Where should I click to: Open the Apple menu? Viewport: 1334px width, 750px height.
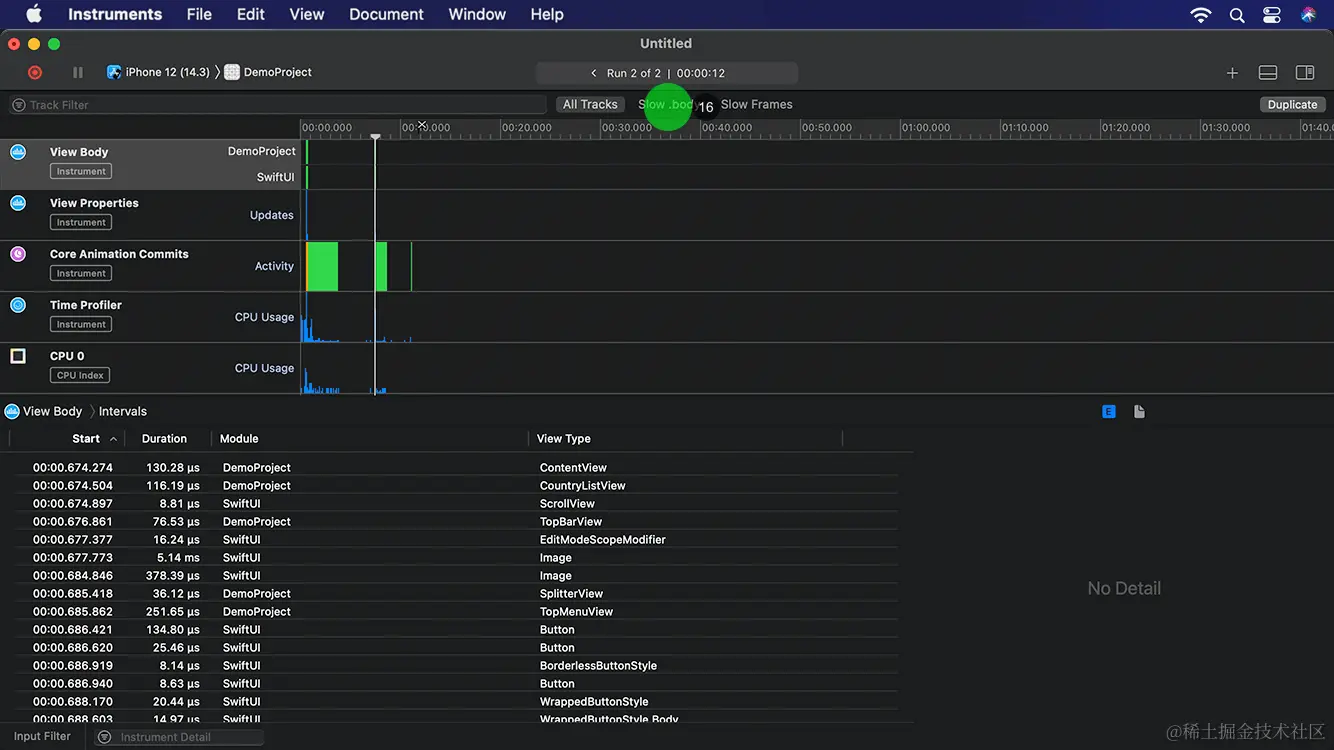coord(34,14)
